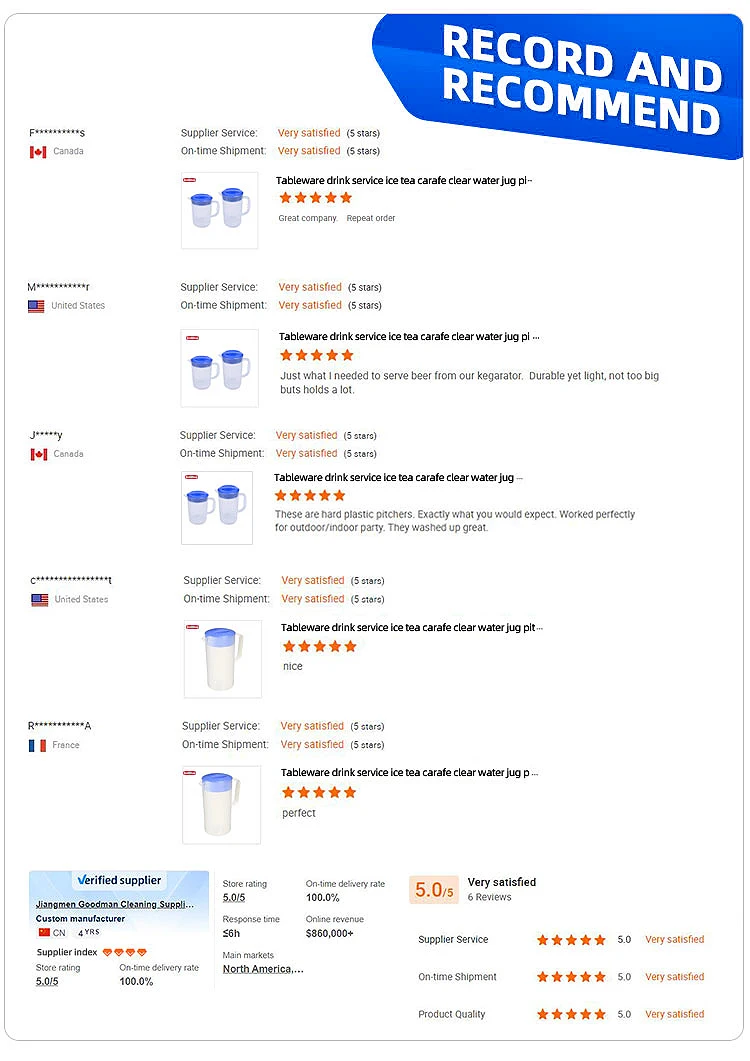Click the five-star rating in the Canada F**********s review
750x1061 pixels.
[x=315, y=198]
